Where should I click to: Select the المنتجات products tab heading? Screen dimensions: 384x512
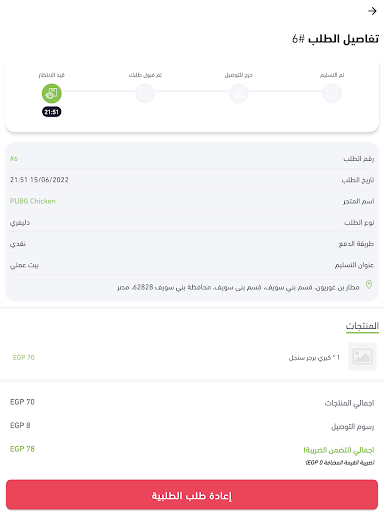pyautogui.click(x=362, y=326)
